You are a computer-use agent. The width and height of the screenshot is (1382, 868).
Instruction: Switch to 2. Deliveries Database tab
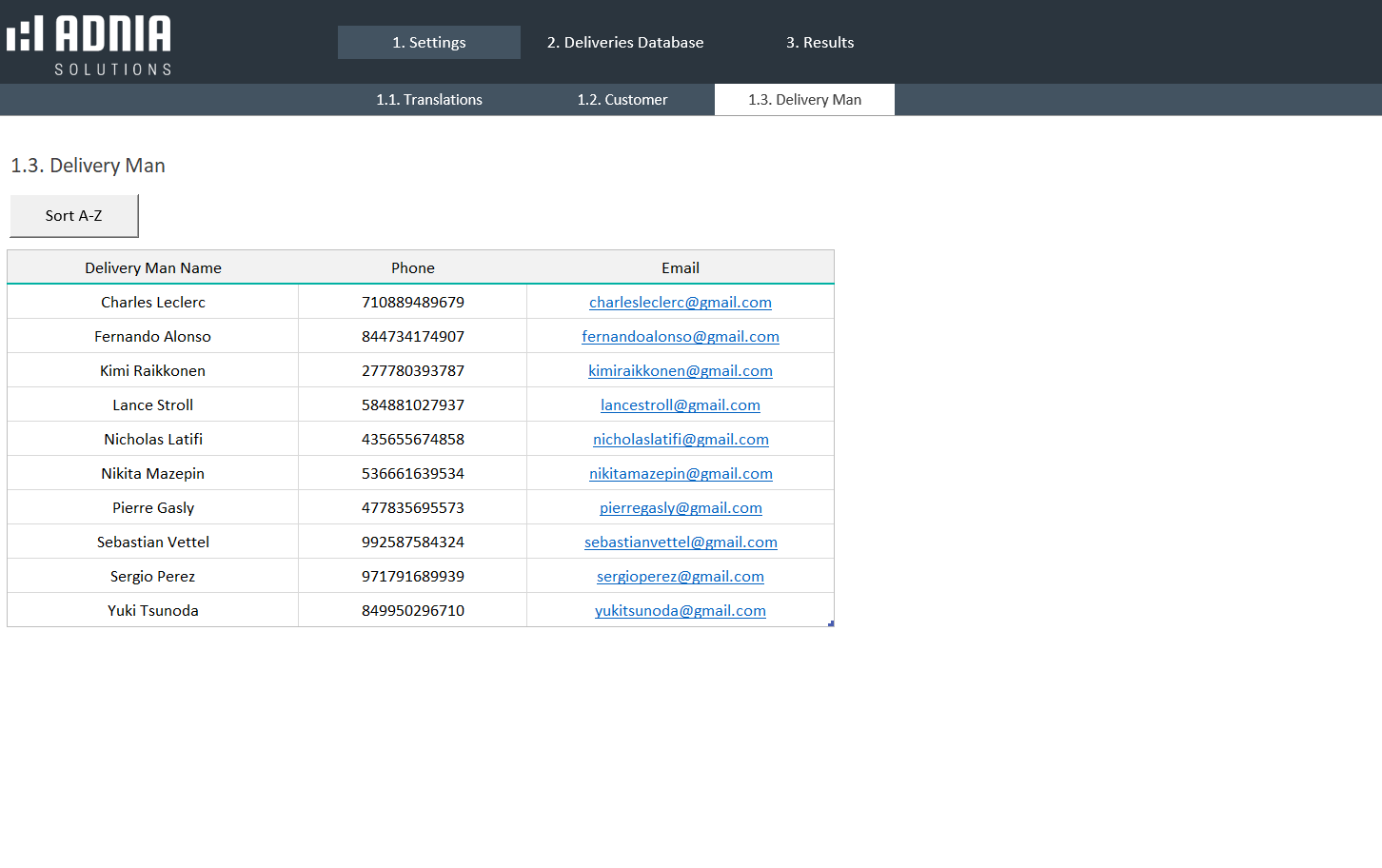click(x=625, y=43)
